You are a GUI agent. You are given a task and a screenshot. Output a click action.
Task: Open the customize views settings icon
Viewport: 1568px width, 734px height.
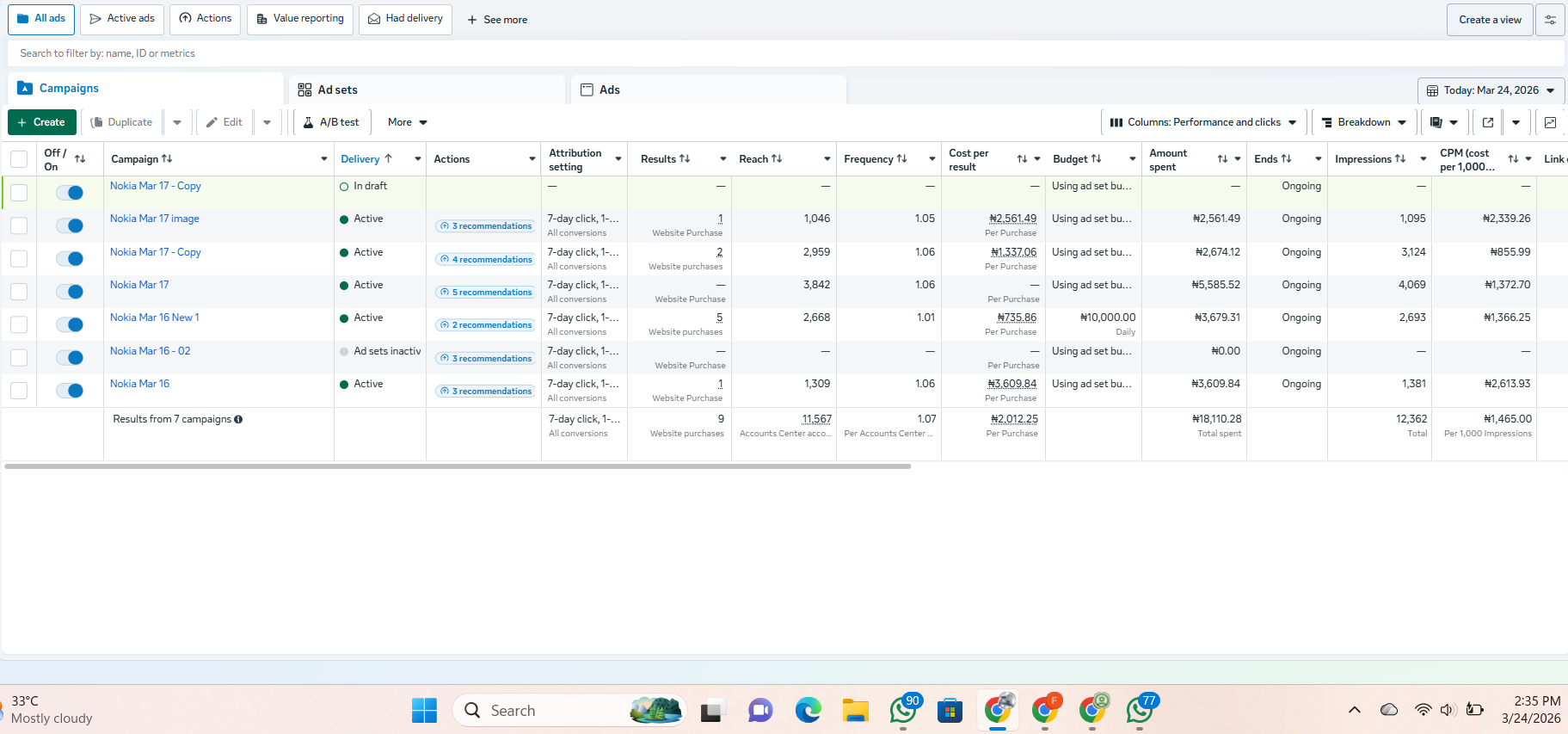tap(1550, 20)
